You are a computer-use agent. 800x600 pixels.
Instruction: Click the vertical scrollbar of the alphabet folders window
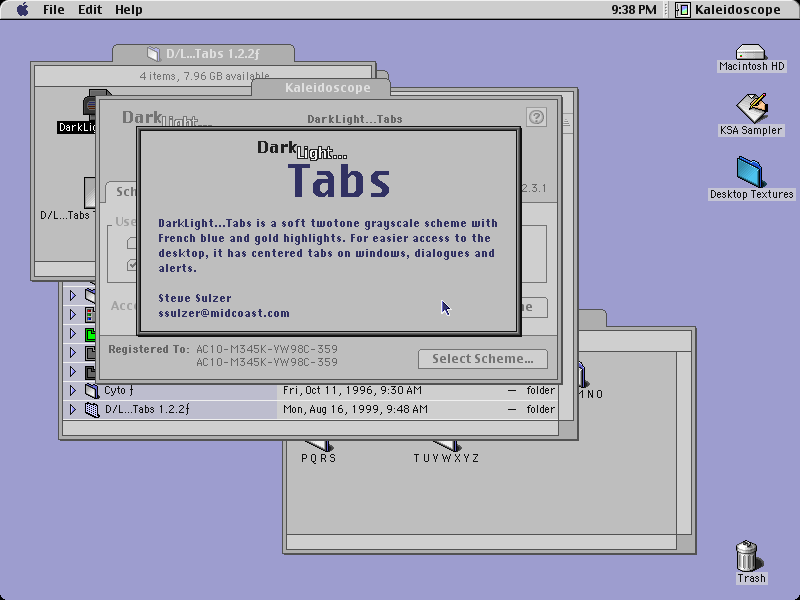click(x=684, y=443)
